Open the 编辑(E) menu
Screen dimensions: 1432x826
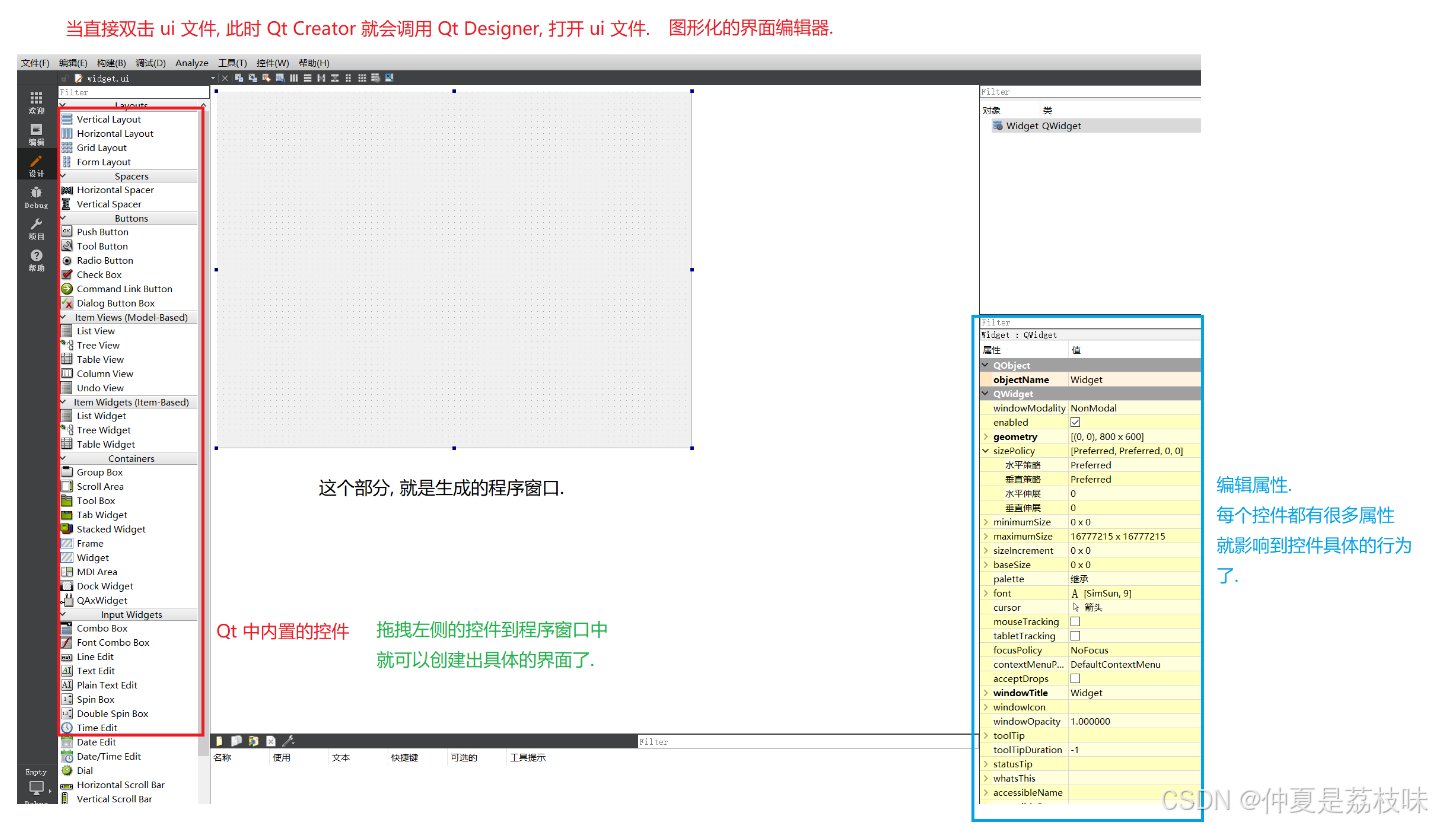click(73, 63)
